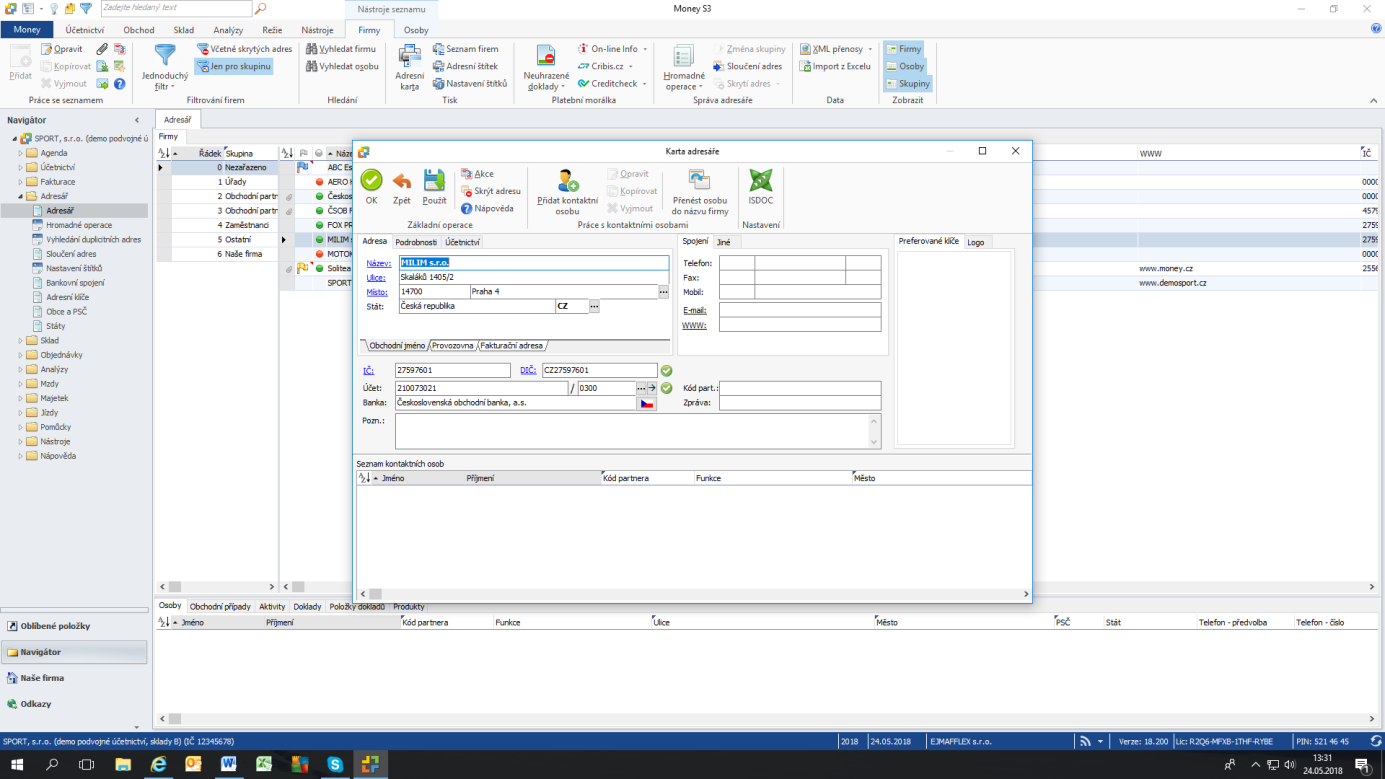Expand the Mzdy tree node
The image size is (1385, 779).
point(20,384)
